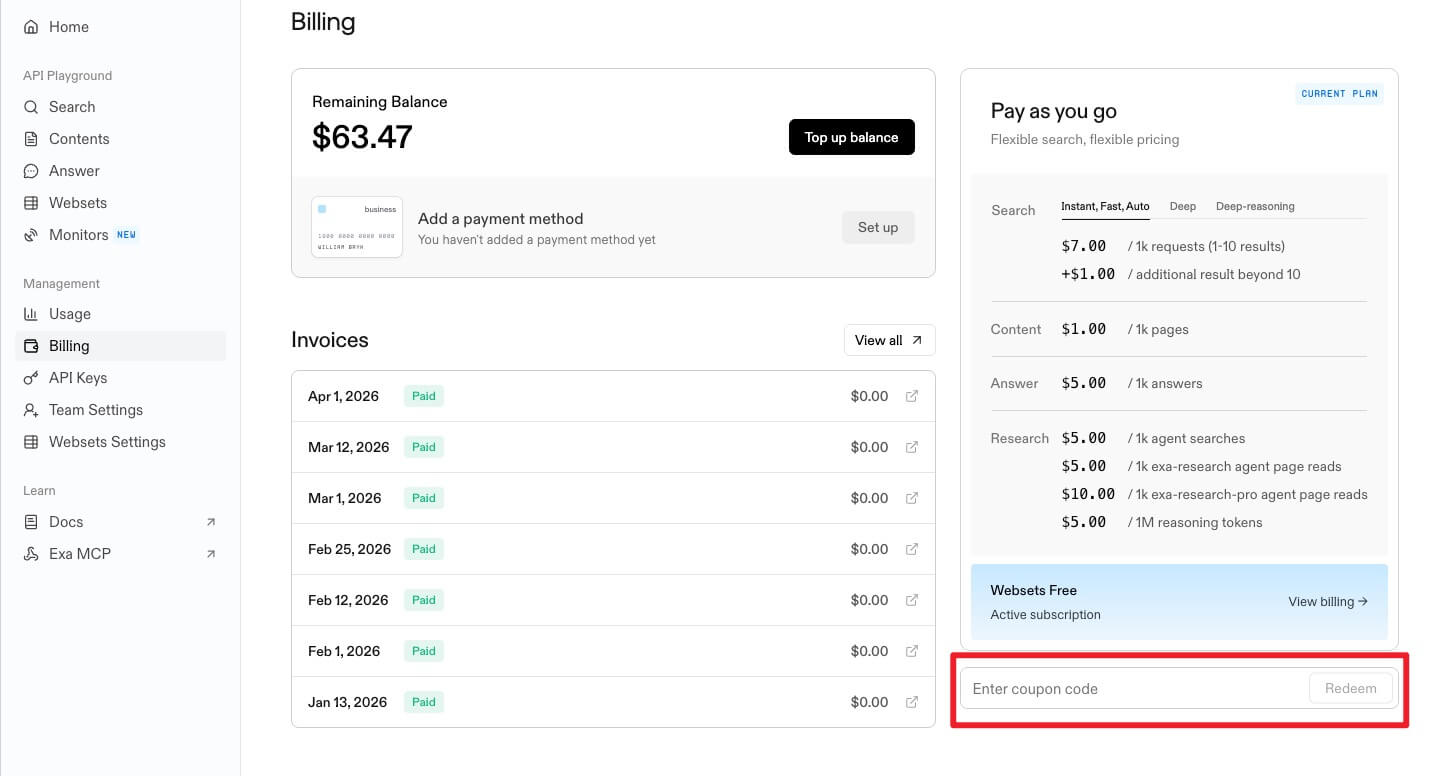This screenshot has height=776, width=1432.
Task: Click the $7.00 search price value
Action: [1084, 246]
